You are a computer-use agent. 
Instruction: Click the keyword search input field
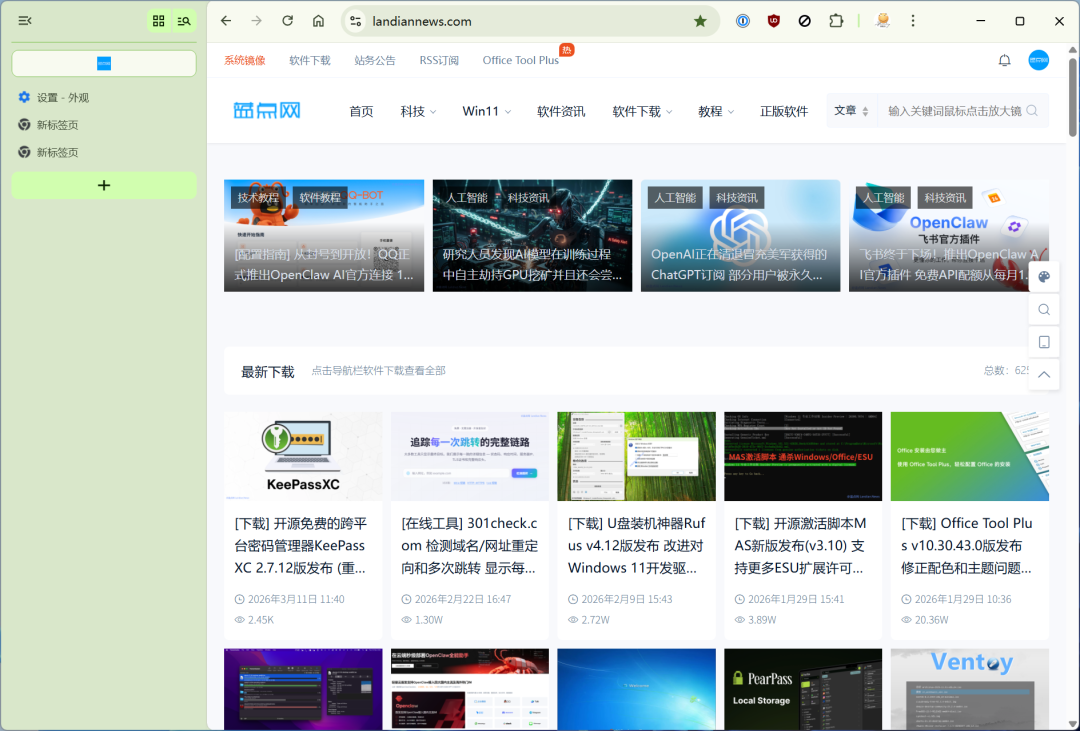pyautogui.click(x=955, y=111)
